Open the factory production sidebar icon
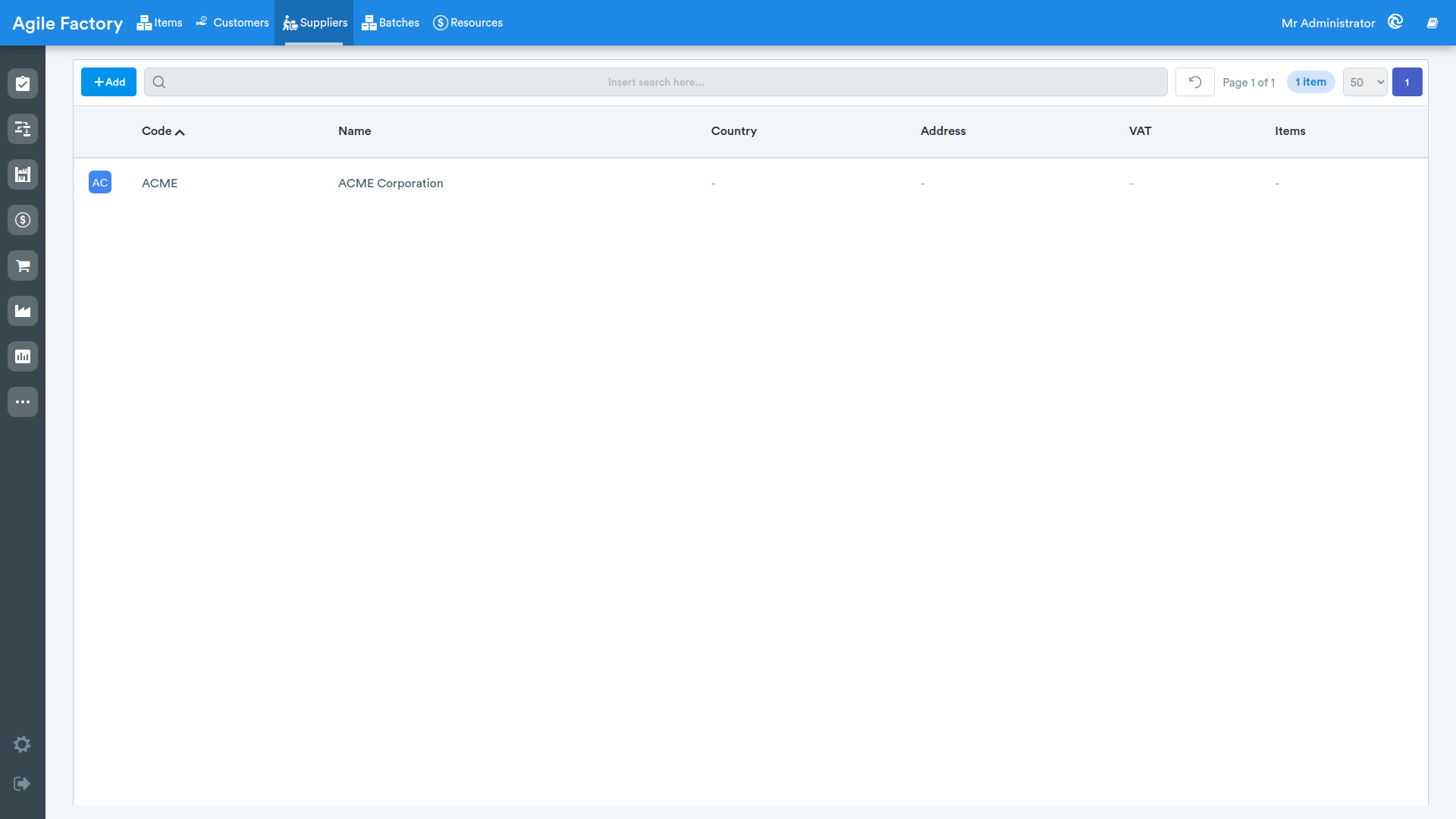This screenshot has width=1456, height=819. coord(23,311)
